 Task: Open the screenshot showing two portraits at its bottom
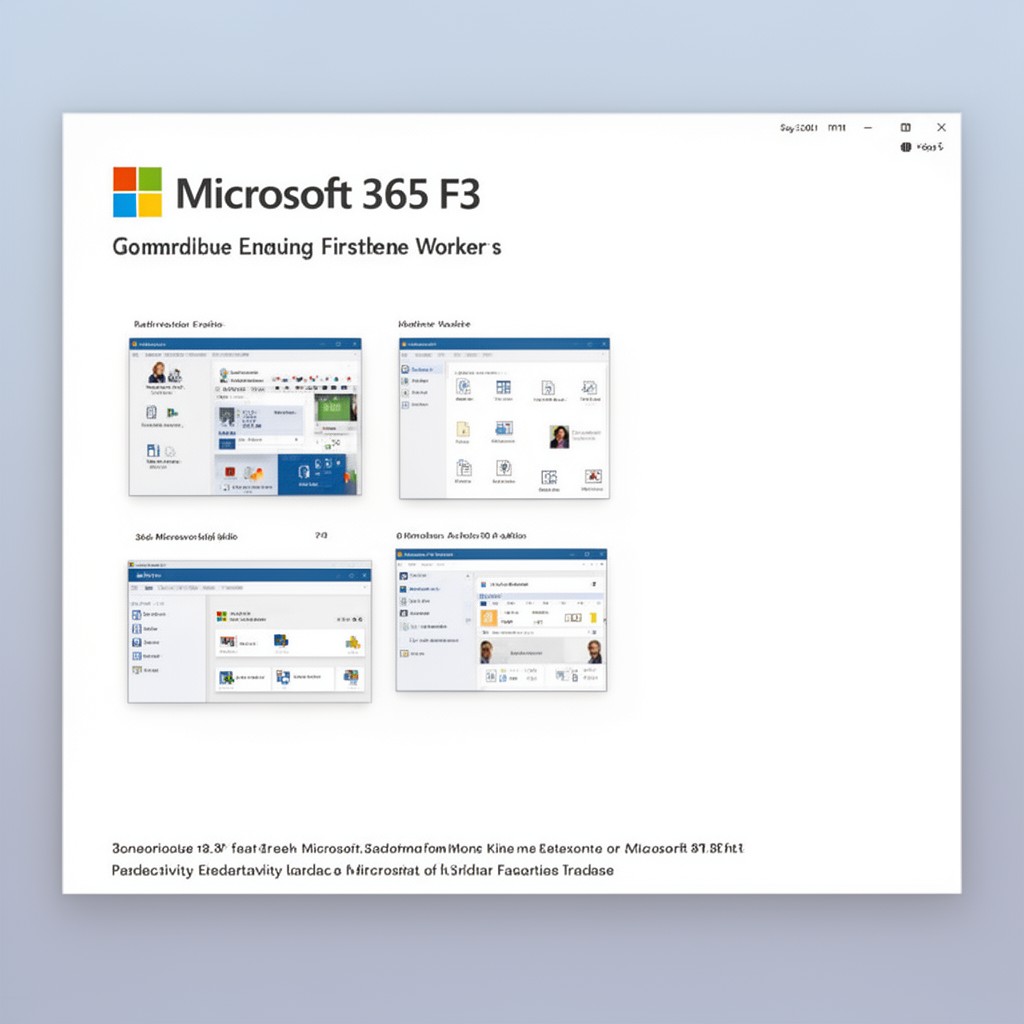501,620
